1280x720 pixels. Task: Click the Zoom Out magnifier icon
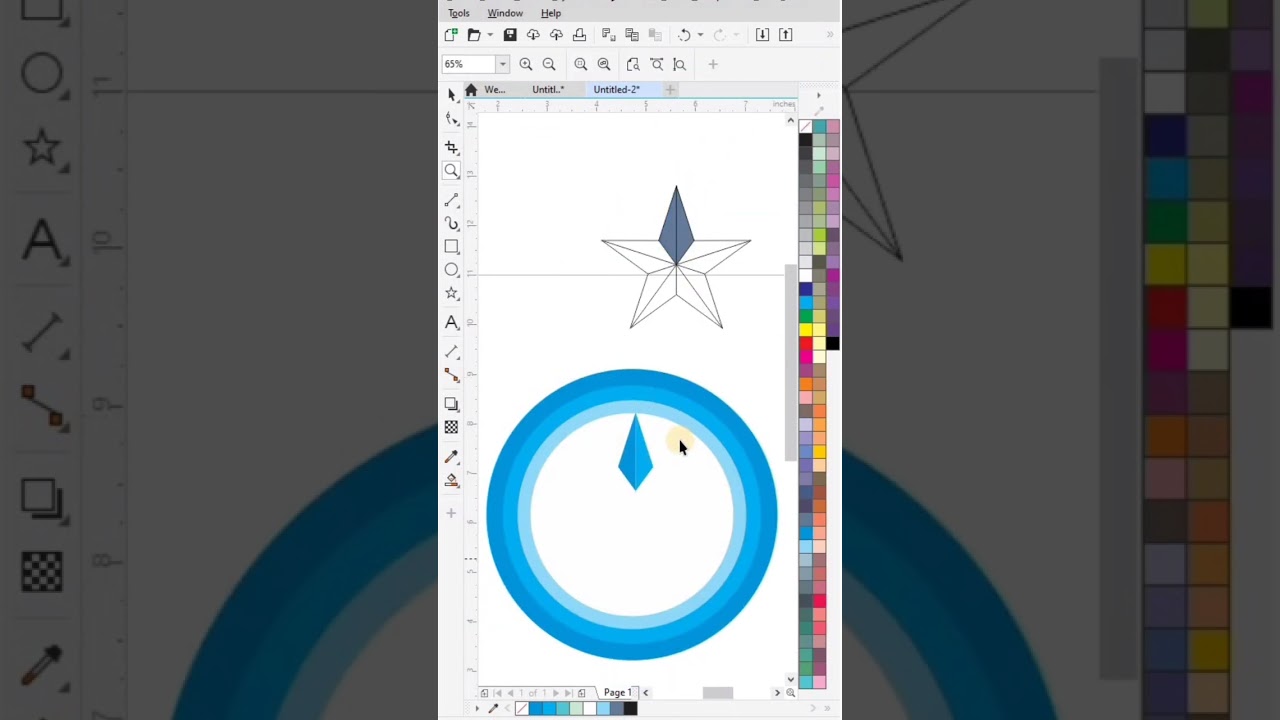[549, 64]
